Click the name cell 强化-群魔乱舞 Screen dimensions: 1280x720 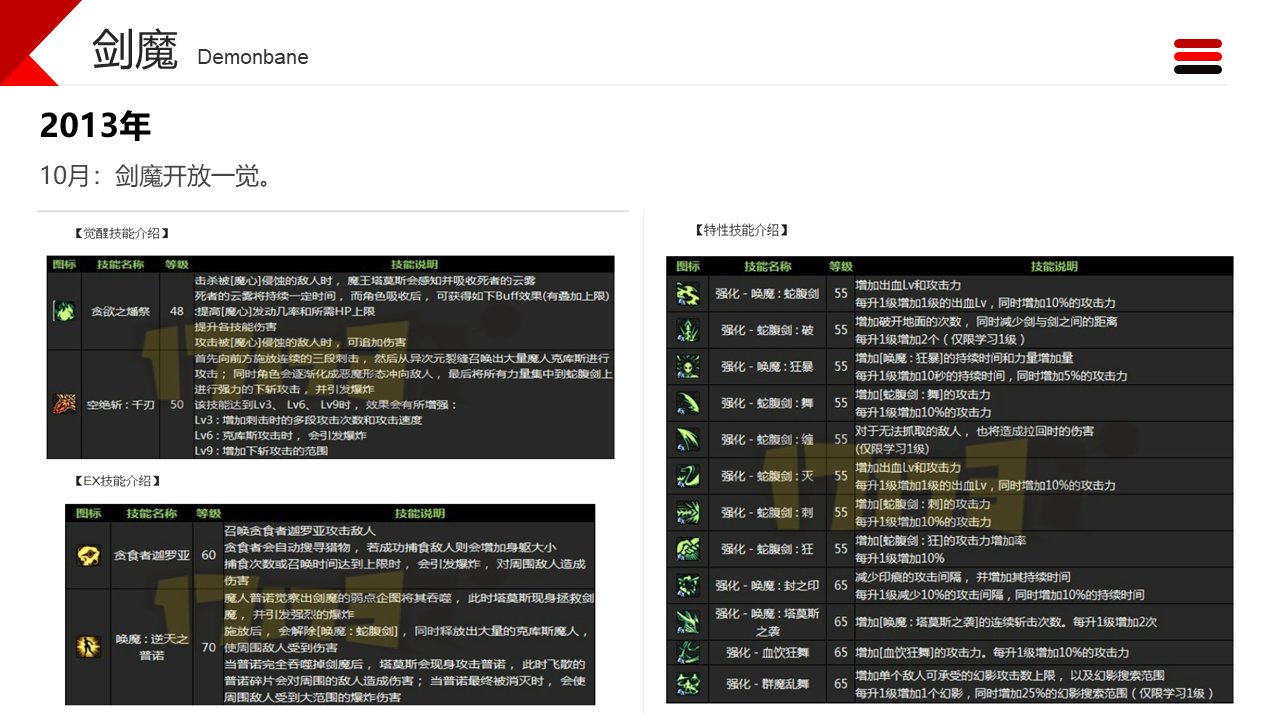[x=767, y=685]
